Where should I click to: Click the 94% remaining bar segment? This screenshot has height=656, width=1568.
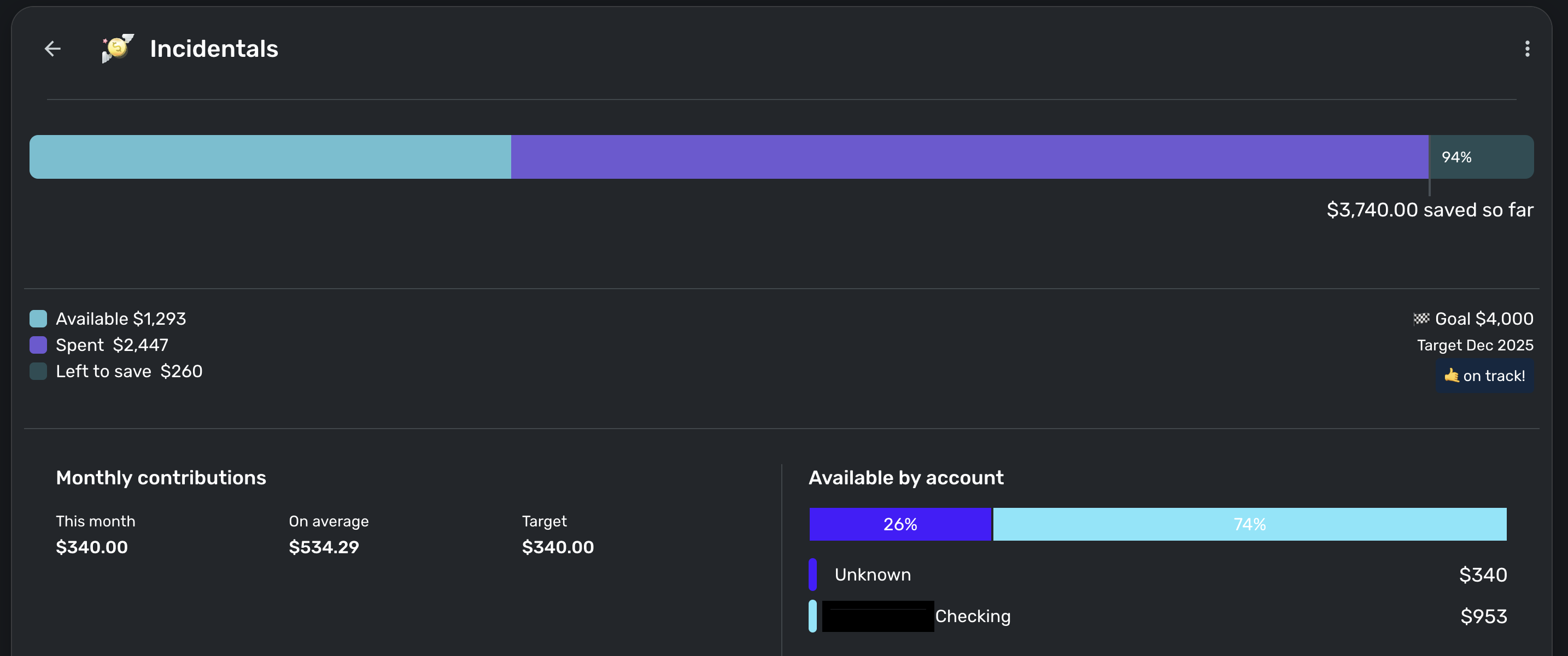[1481, 157]
